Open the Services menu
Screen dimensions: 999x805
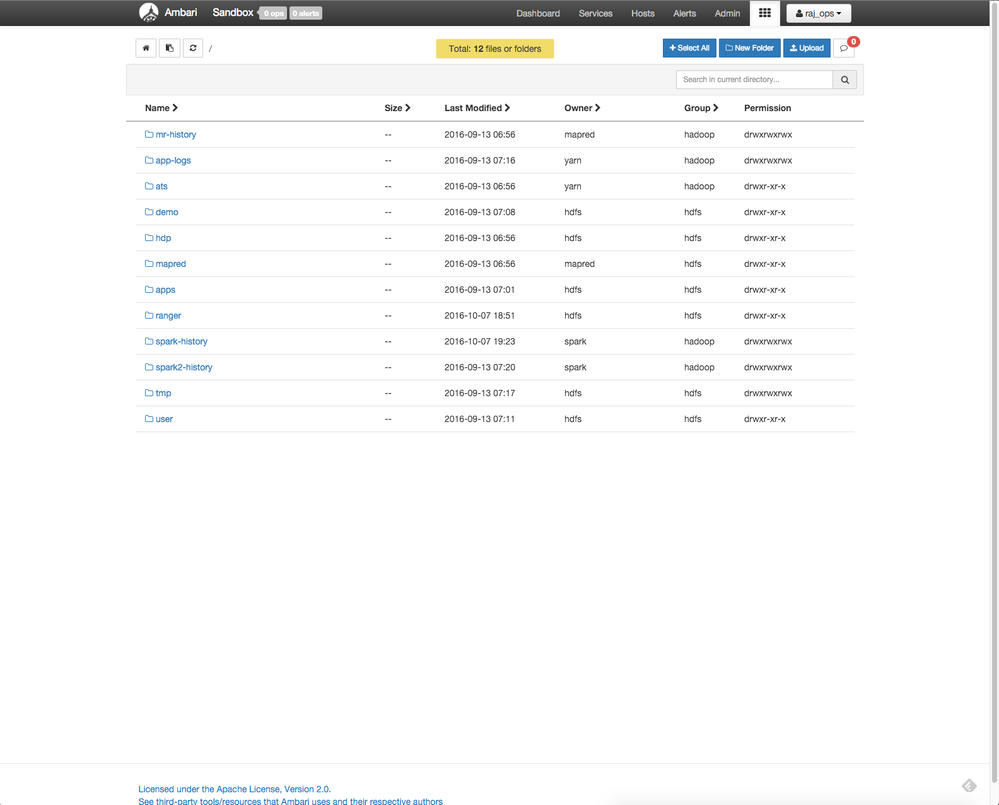pyautogui.click(x=595, y=13)
